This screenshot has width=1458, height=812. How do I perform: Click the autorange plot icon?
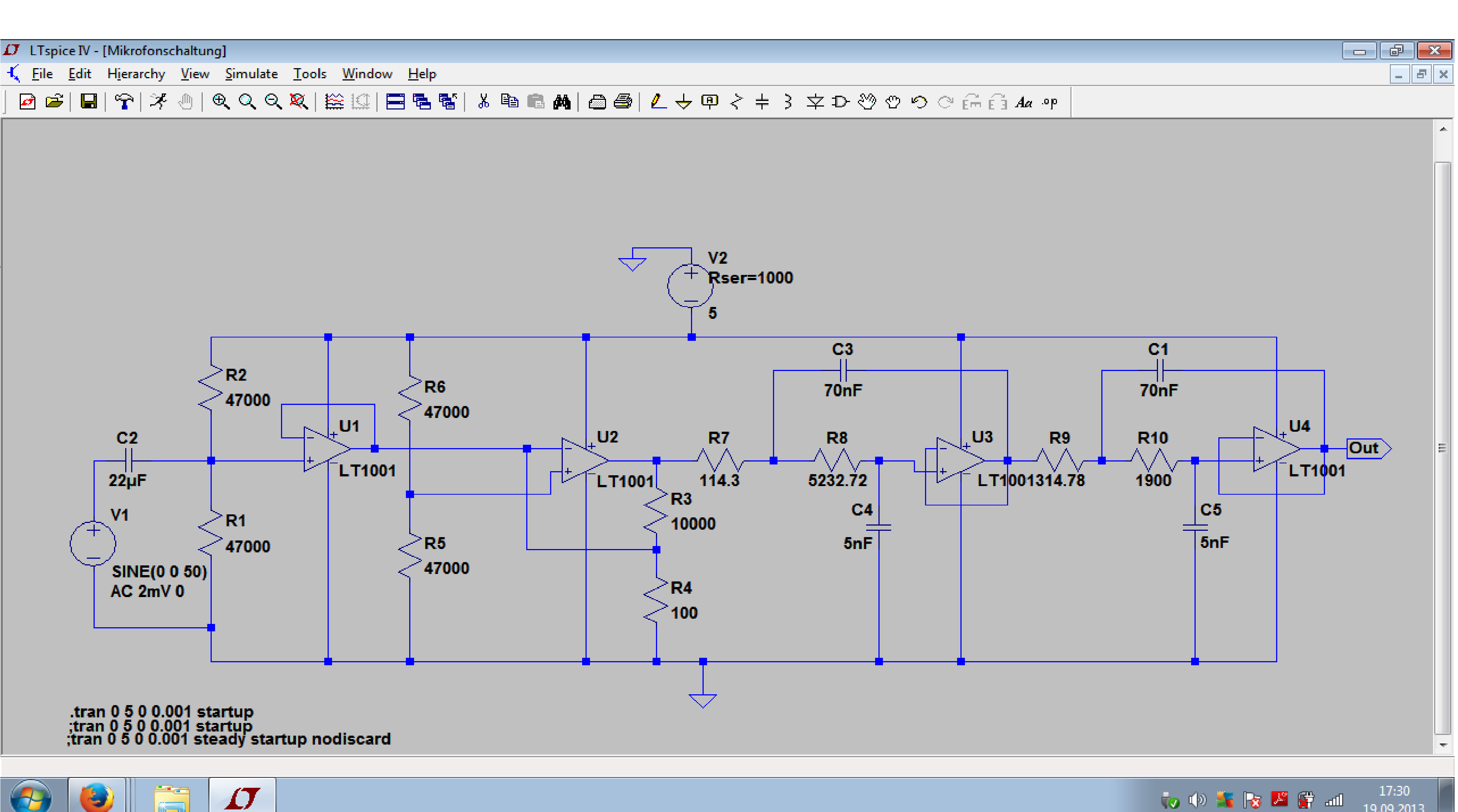click(334, 102)
